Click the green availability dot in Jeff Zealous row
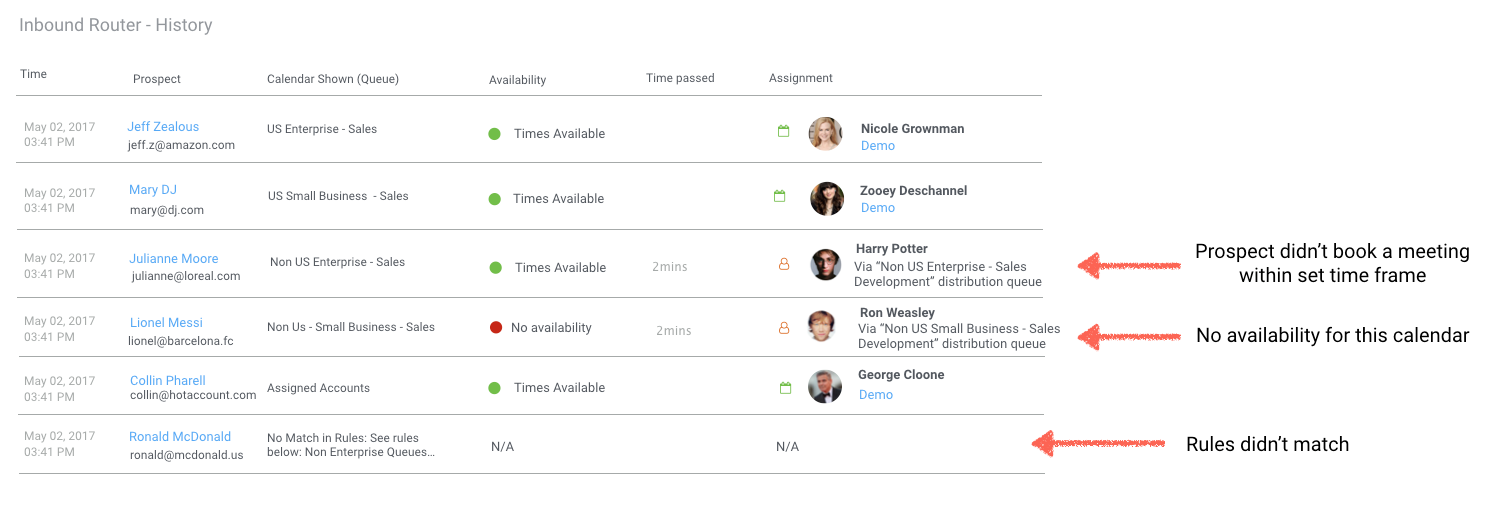The width and height of the screenshot is (1486, 509). 494,134
